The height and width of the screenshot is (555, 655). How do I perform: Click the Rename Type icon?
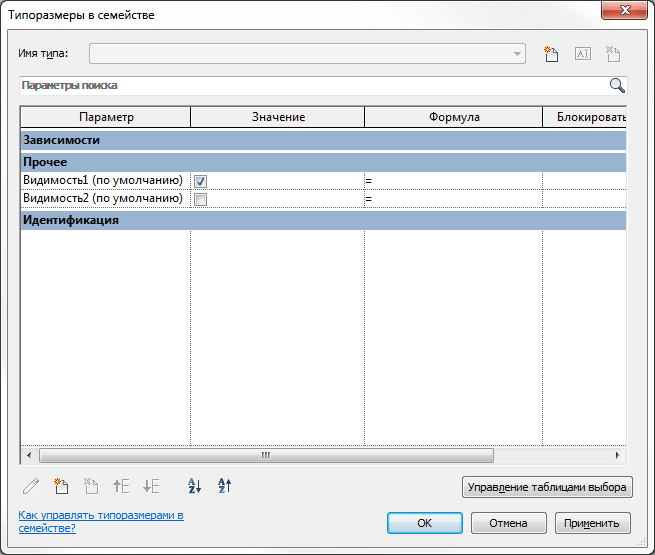583,54
